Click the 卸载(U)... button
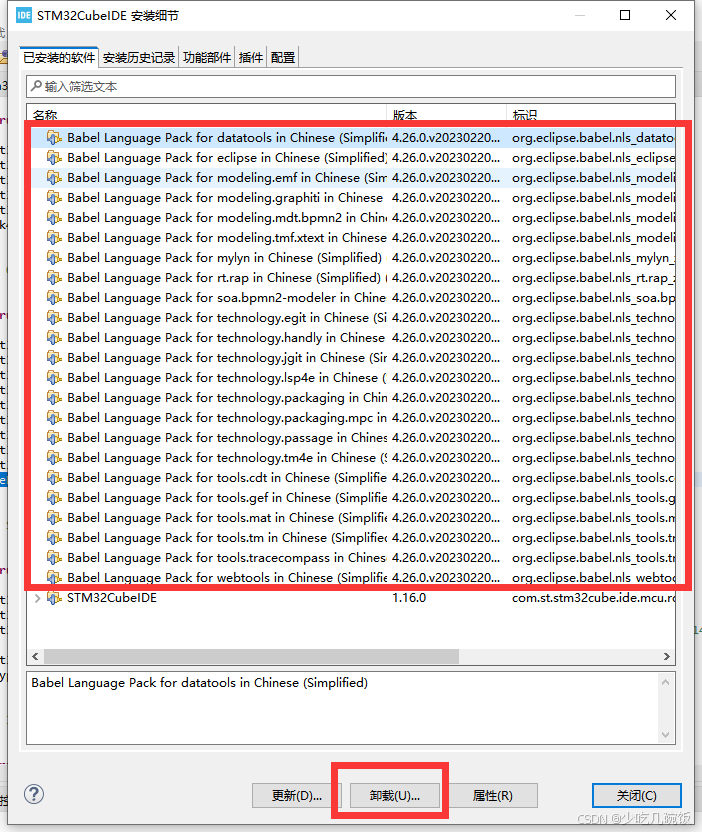Screen dimensions: 702x832 [x=395, y=795]
